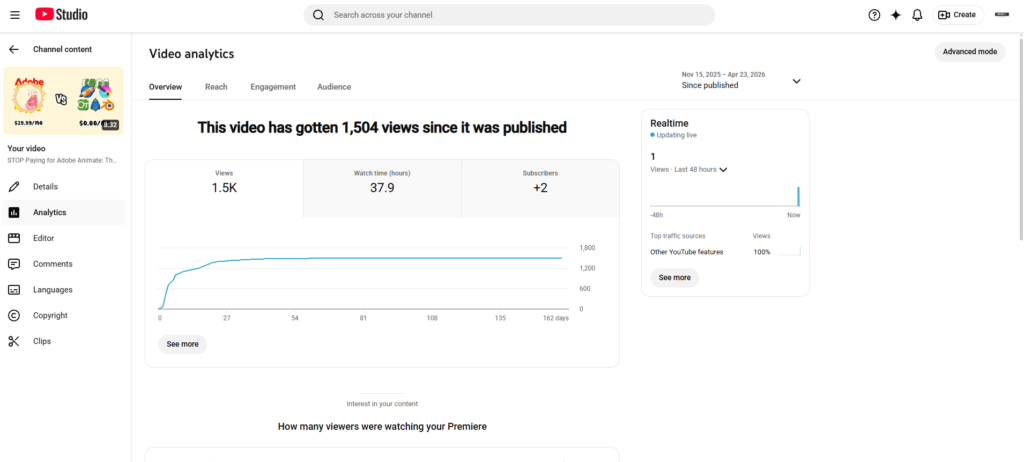Open the hamburger navigation menu
Image resolution: width=1024 pixels, height=462 pixels.
[x=13, y=14]
